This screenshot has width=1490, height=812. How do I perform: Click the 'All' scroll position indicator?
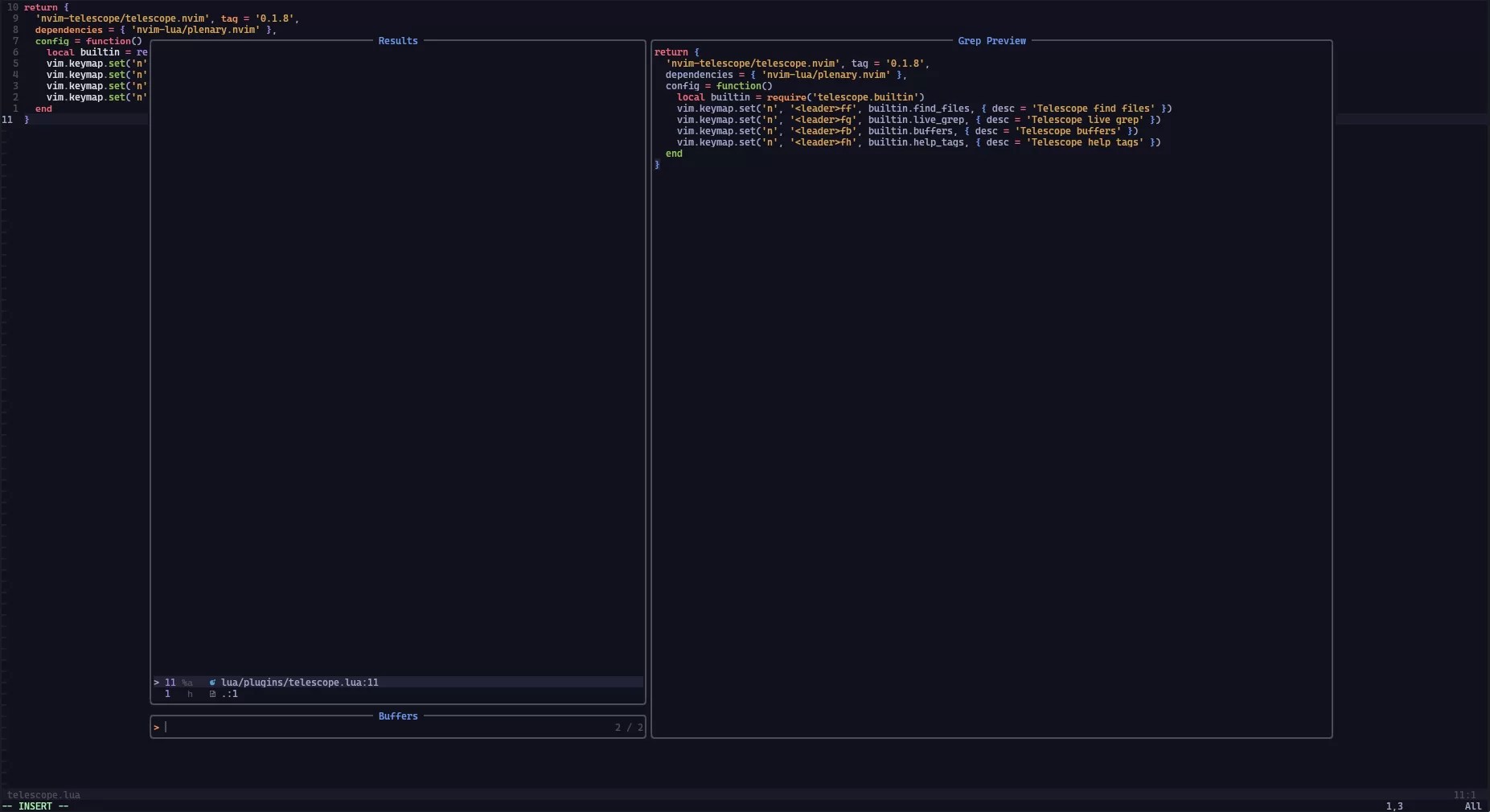(1473, 806)
